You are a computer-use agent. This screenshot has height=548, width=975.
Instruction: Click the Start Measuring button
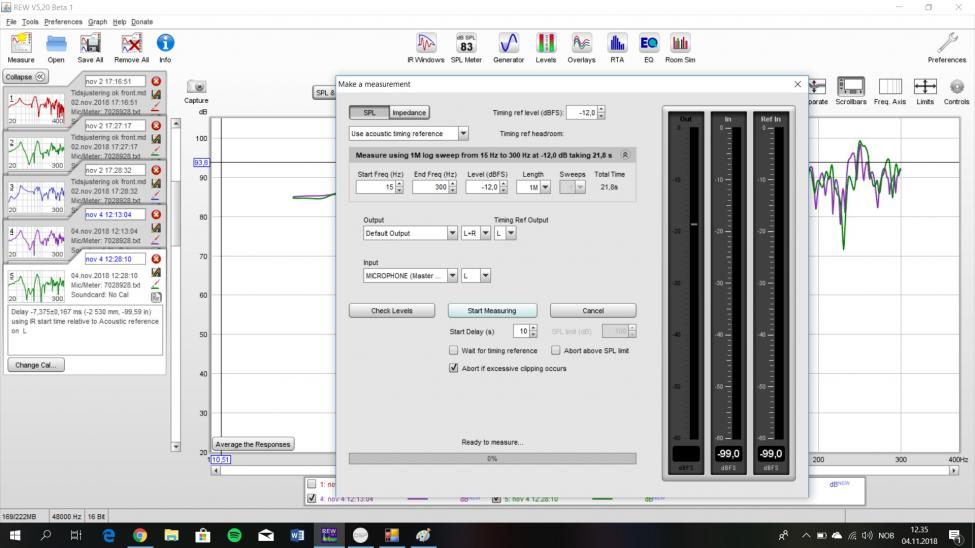coord(491,311)
